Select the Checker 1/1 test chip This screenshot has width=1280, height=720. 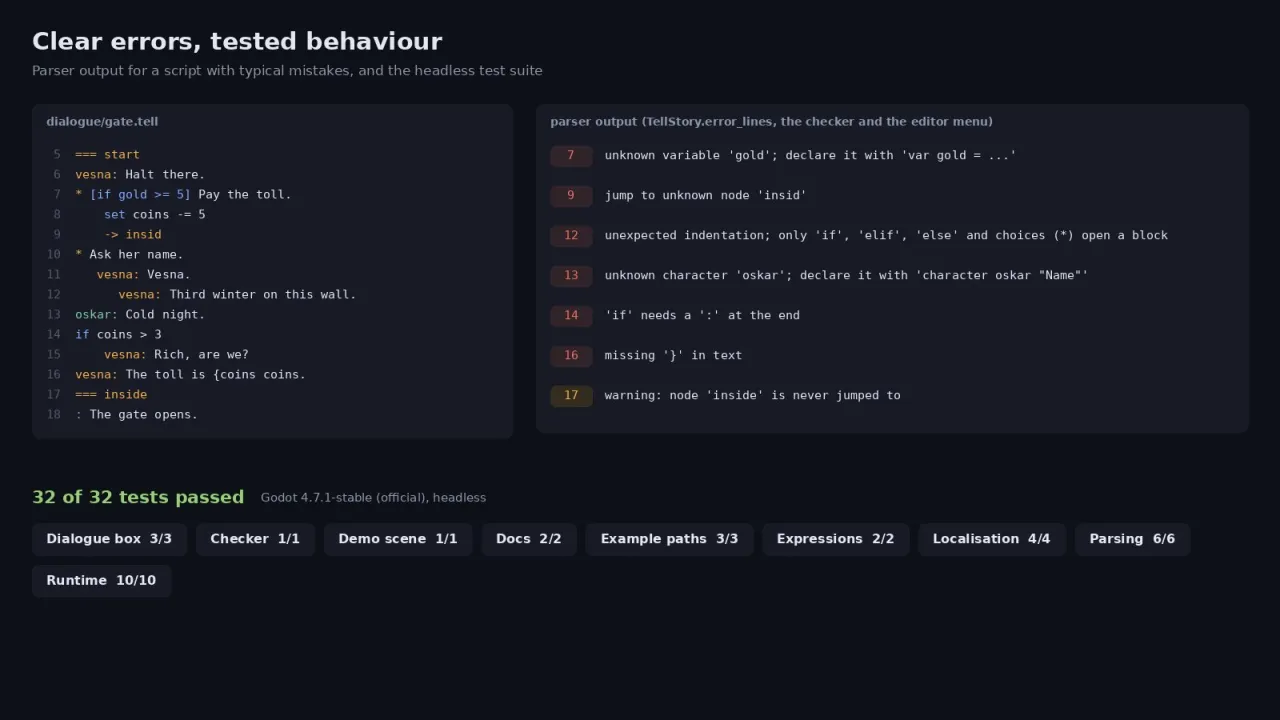pyautogui.click(x=255, y=539)
